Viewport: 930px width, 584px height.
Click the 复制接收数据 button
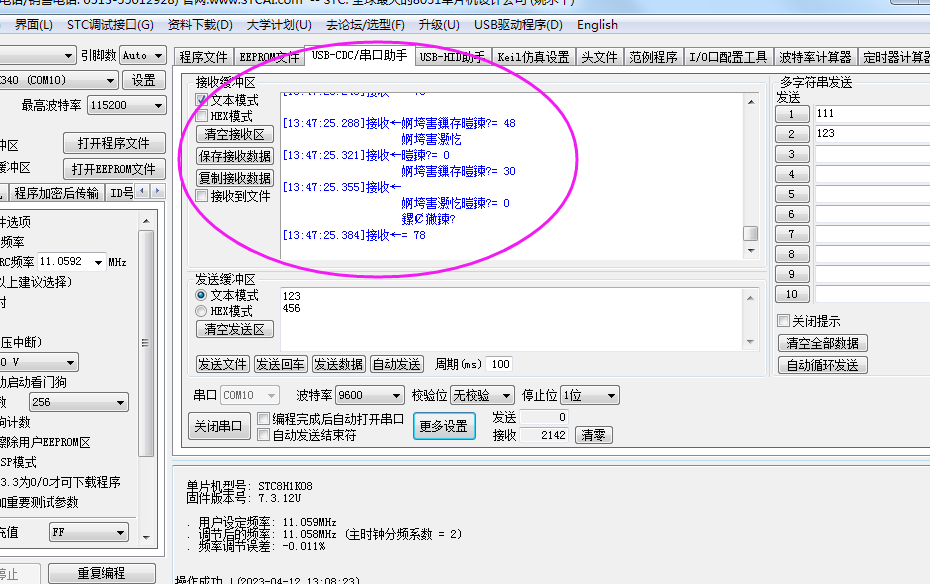[x=235, y=178]
